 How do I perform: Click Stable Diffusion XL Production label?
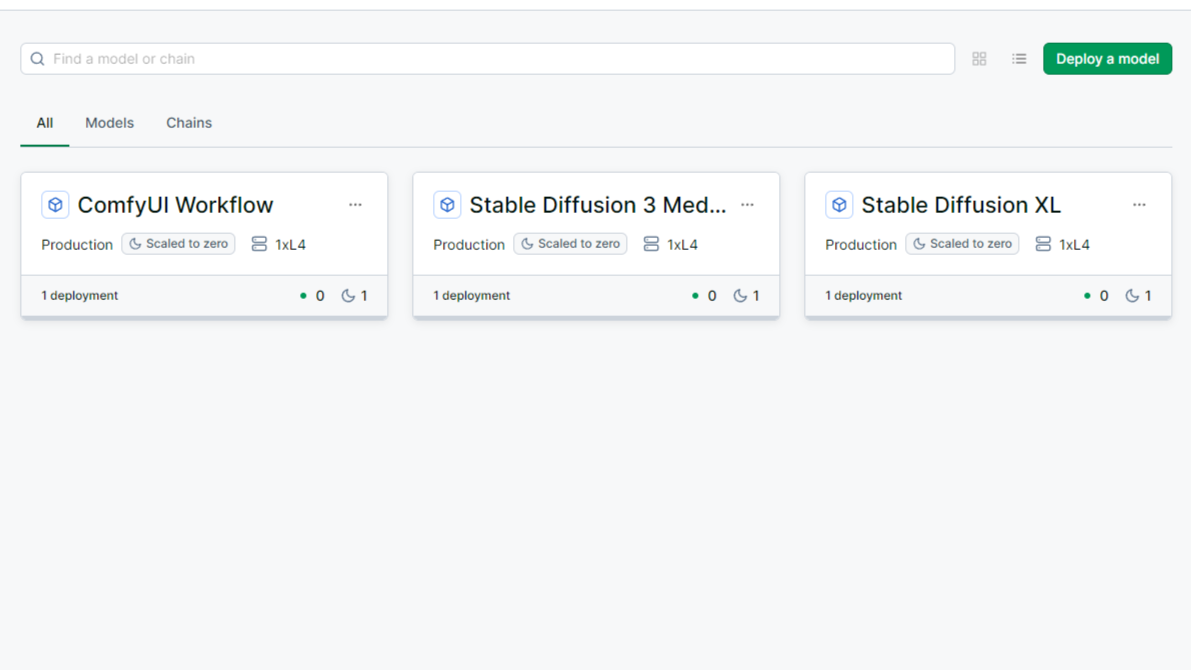(x=861, y=245)
